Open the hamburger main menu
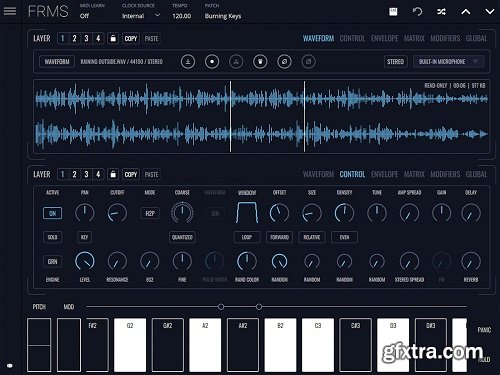 pos(10,11)
